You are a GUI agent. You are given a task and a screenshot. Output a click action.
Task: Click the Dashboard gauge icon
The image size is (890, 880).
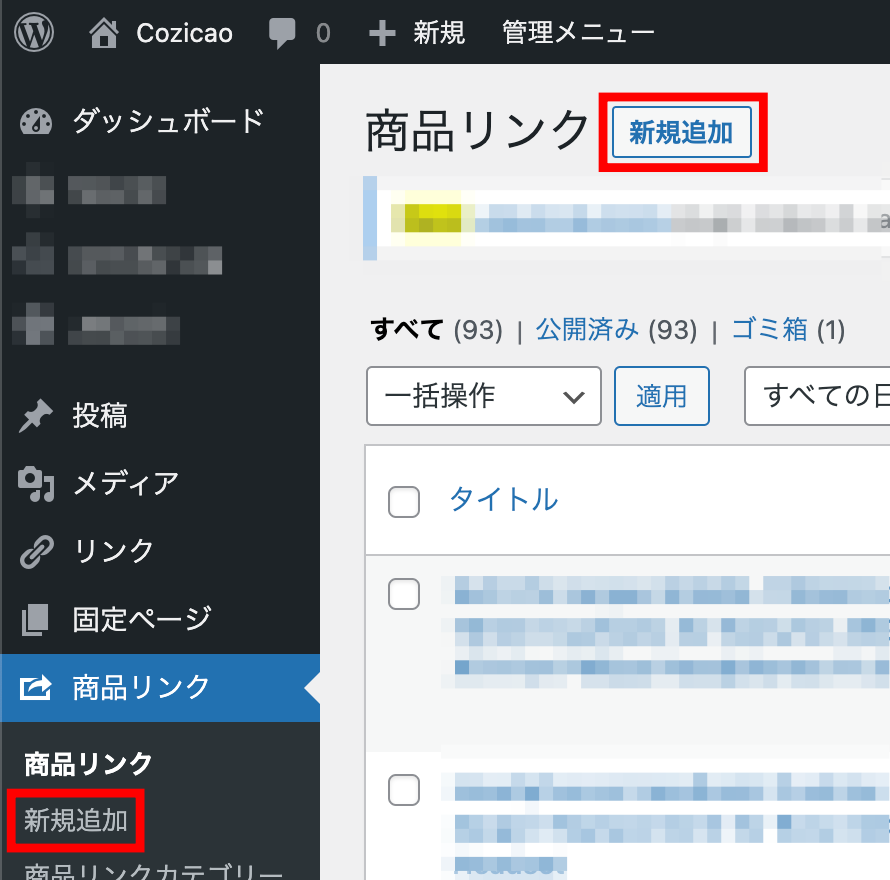36,121
